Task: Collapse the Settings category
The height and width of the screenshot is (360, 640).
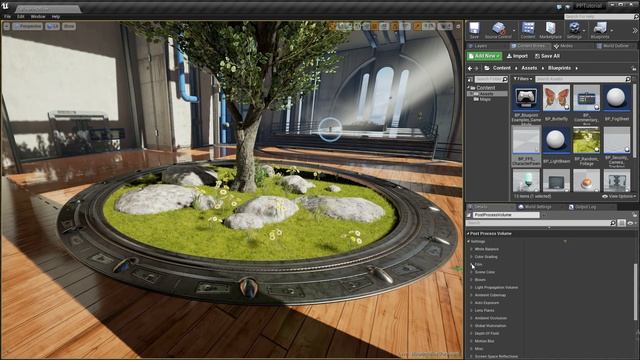Action: tap(469, 241)
